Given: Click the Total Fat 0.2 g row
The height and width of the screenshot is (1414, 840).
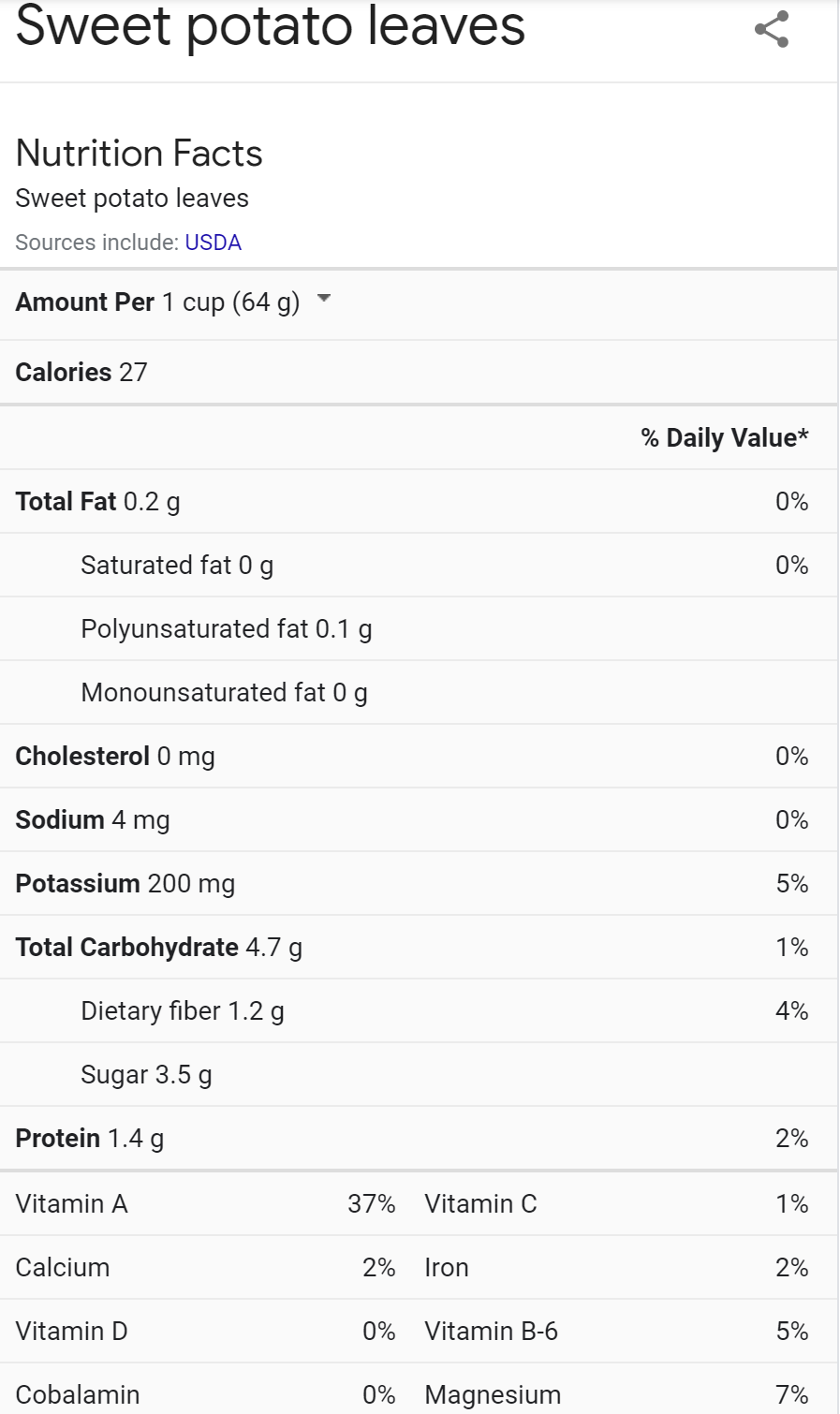Looking at the screenshot, I should (98, 502).
